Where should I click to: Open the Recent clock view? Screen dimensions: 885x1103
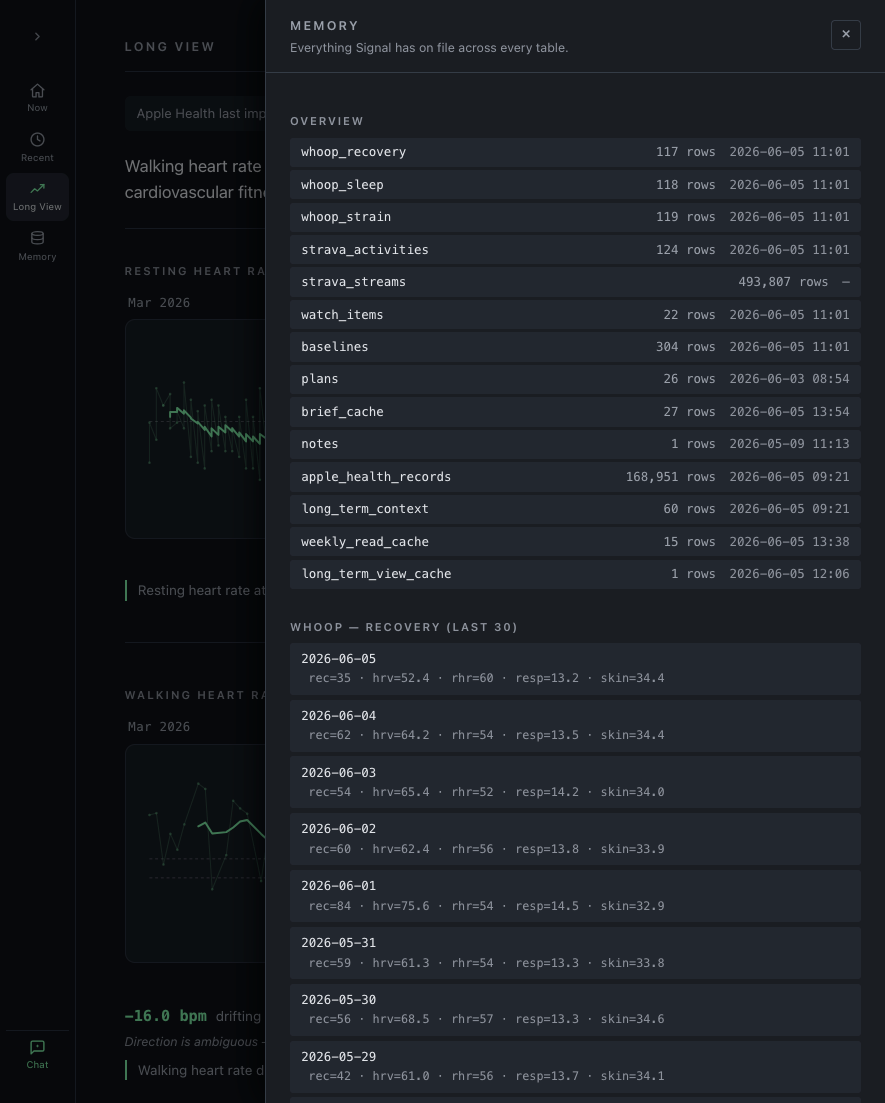point(37,147)
